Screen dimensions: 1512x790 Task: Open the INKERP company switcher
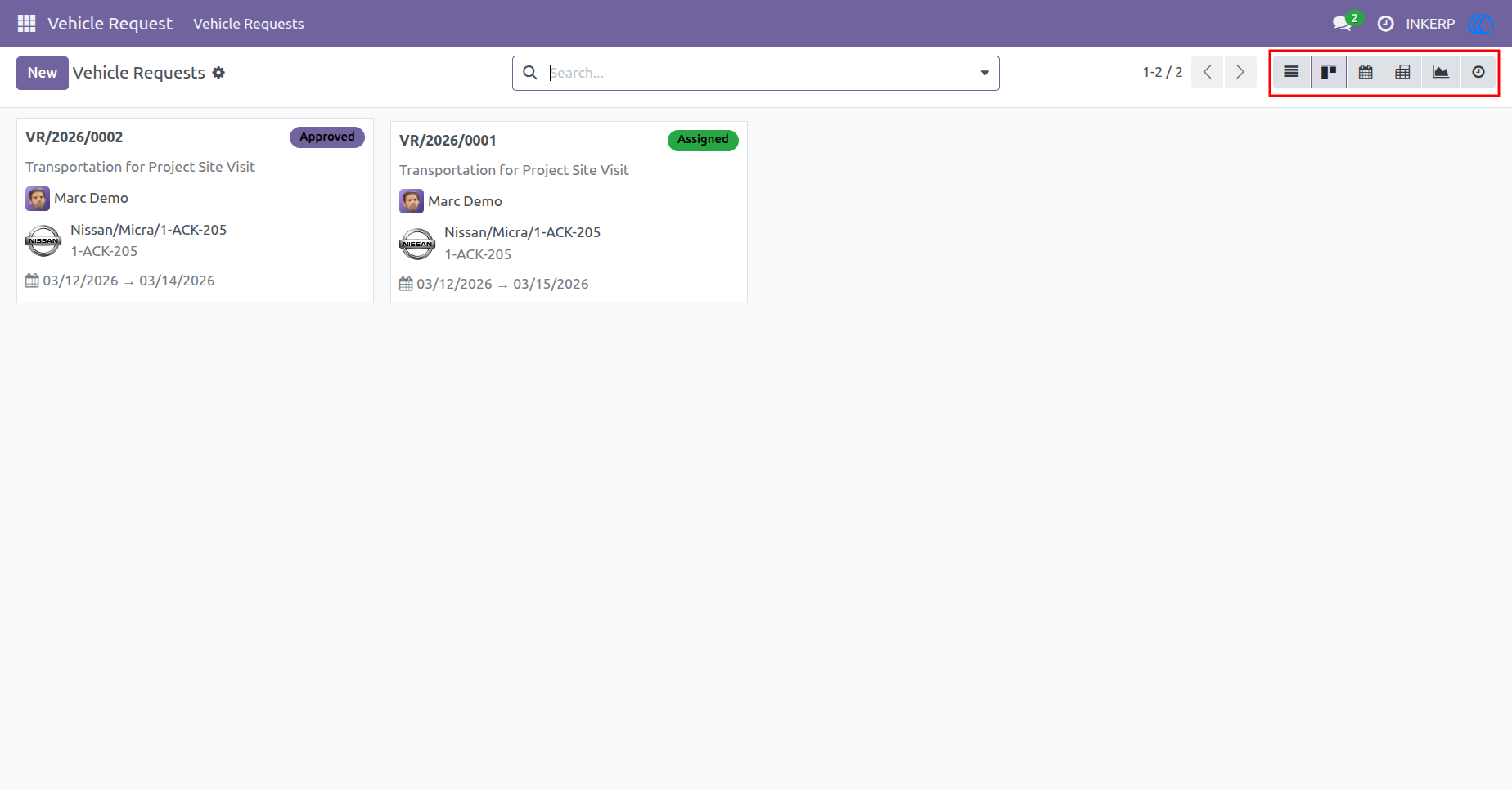[x=1430, y=24]
